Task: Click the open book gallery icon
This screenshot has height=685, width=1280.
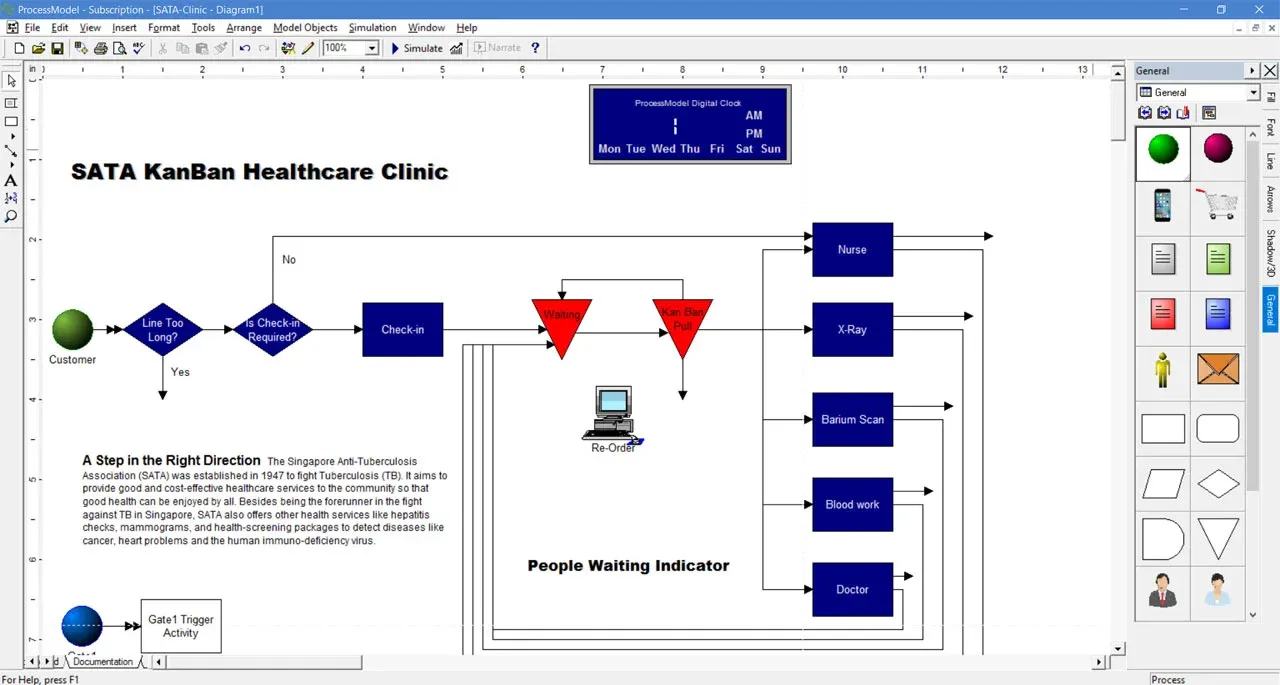Action: tap(1184, 113)
